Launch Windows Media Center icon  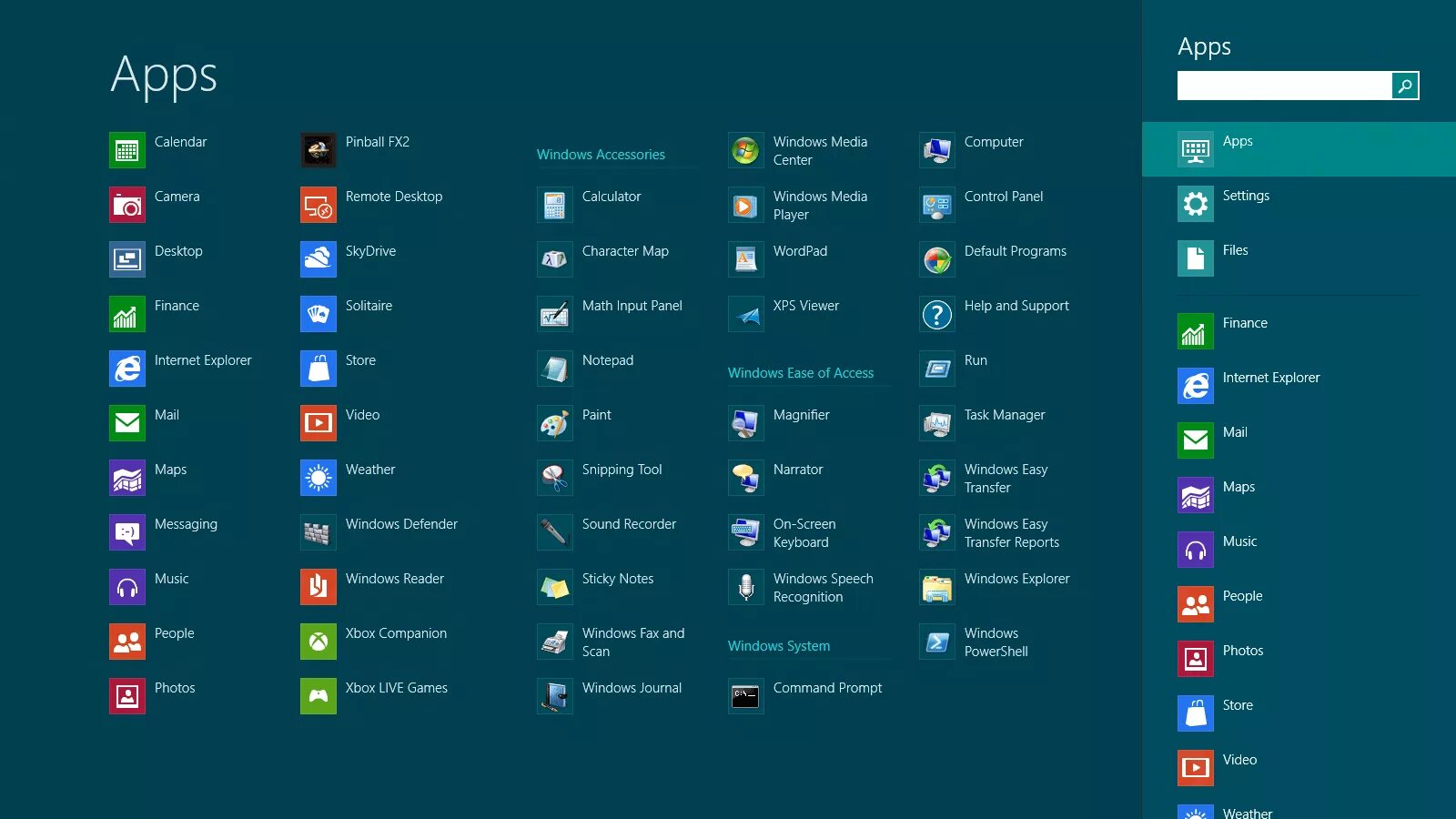[746, 150]
